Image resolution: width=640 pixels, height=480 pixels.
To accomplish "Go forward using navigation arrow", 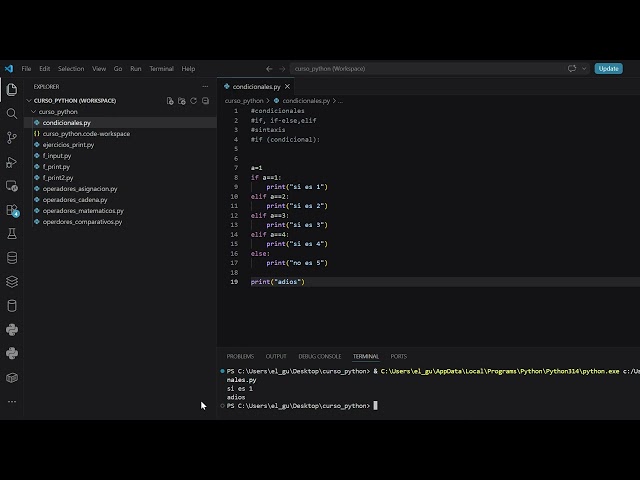I will [282, 69].
